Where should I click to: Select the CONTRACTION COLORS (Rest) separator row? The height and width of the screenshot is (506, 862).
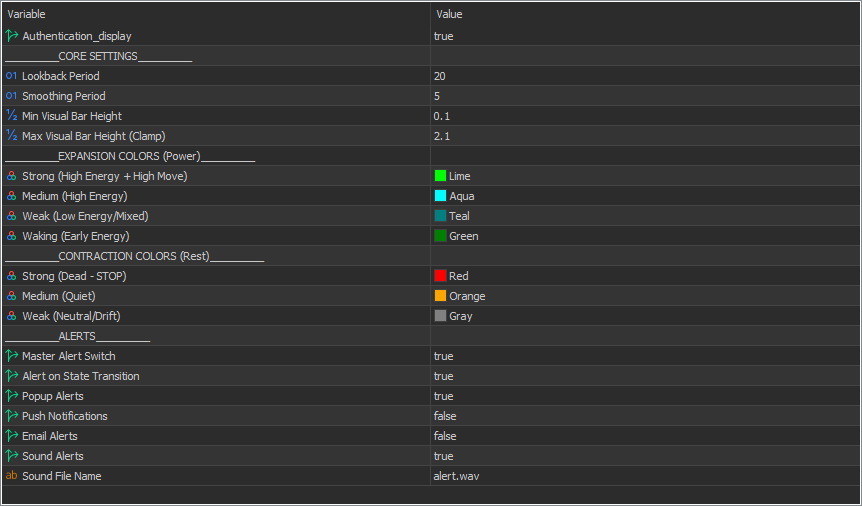pyautogui.click(x=431, y=256)
